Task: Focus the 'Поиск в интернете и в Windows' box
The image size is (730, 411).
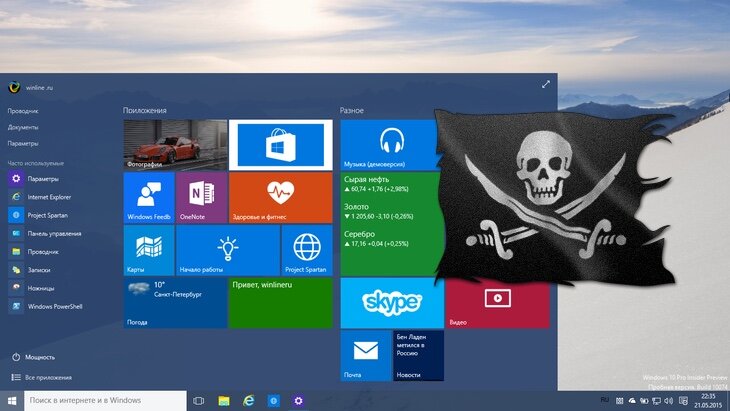Action: point(105,401)
